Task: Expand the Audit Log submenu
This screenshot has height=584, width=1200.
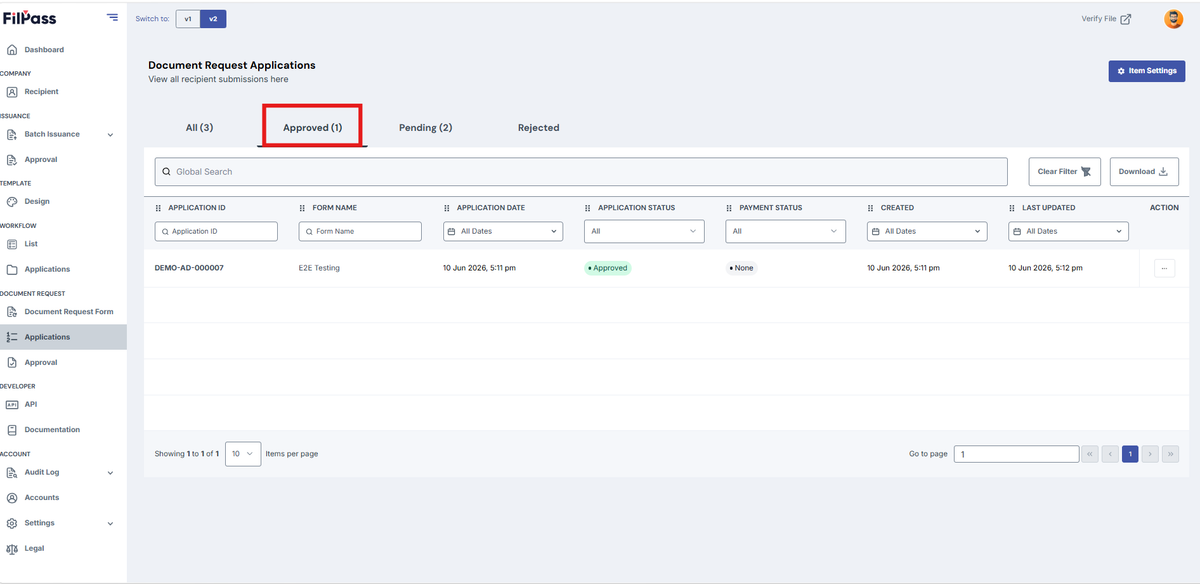Action: click(x=110, y=473)
